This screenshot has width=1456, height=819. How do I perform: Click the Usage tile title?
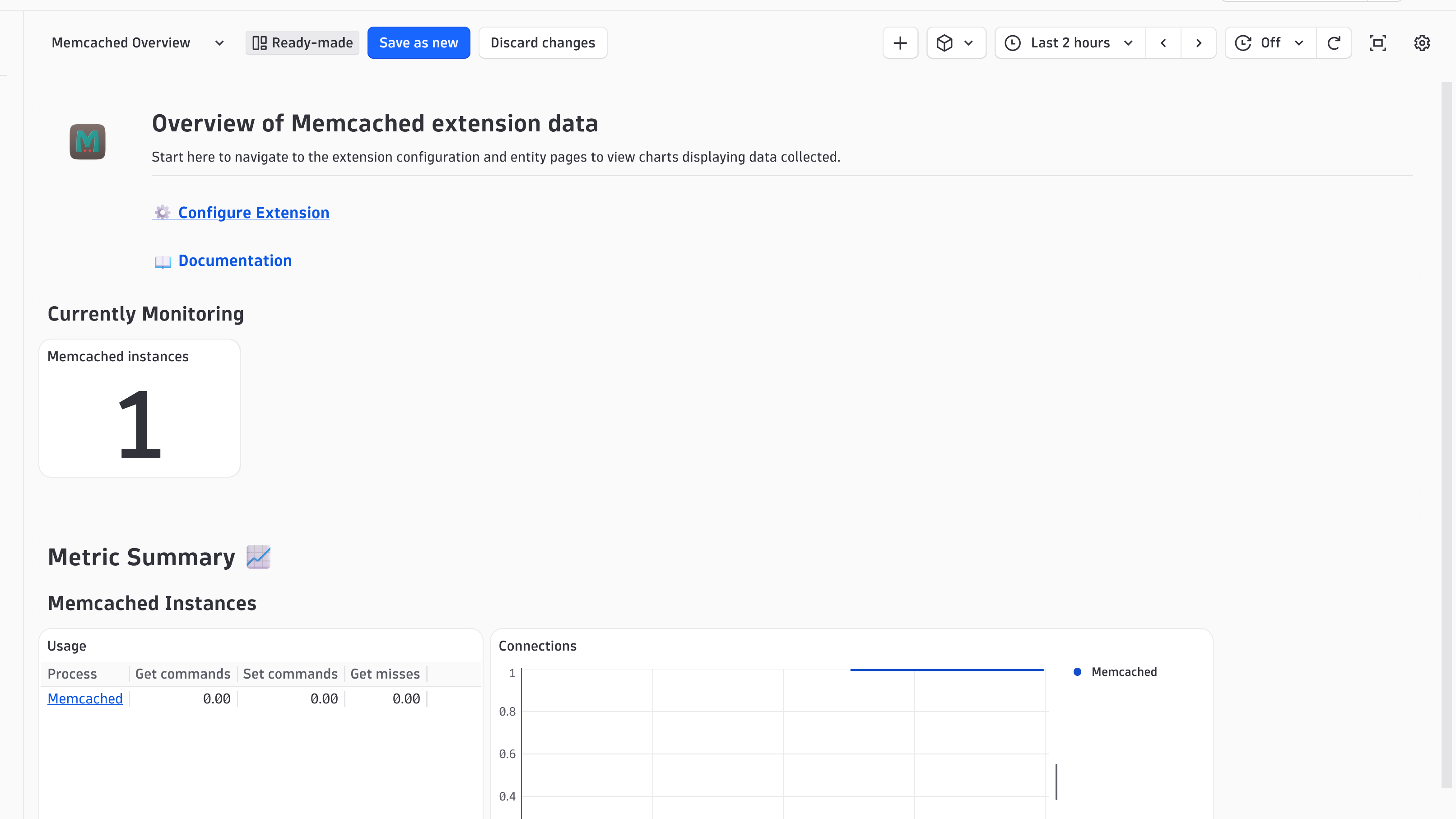[67, 646]
